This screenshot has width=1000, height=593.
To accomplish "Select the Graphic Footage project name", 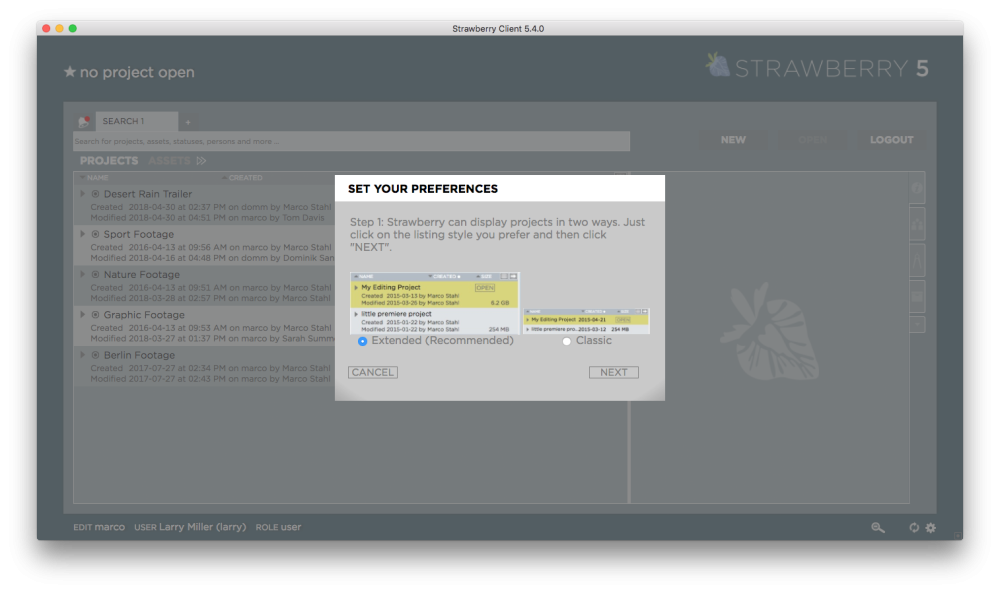I will click(144, 315).
